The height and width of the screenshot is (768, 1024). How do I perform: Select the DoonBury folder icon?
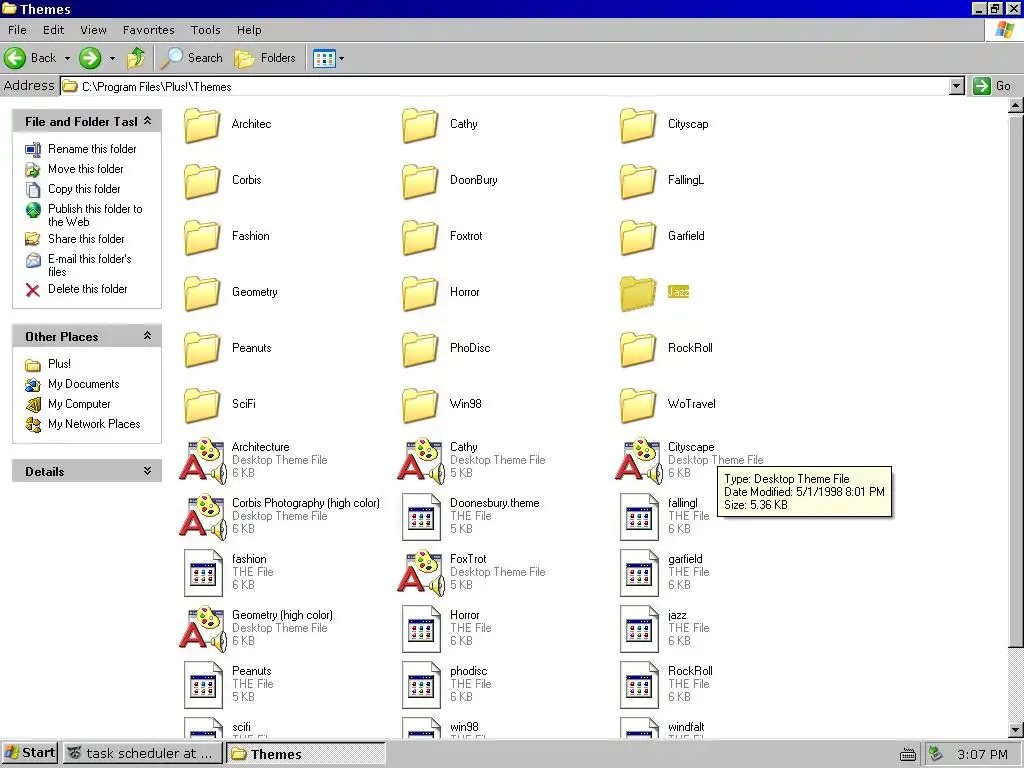(420, 181)
